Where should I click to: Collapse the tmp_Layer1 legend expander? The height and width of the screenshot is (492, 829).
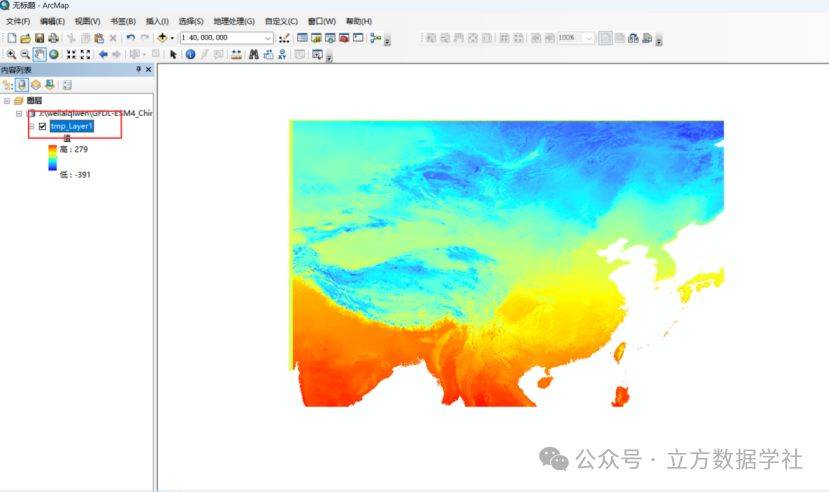click(31, 126)
